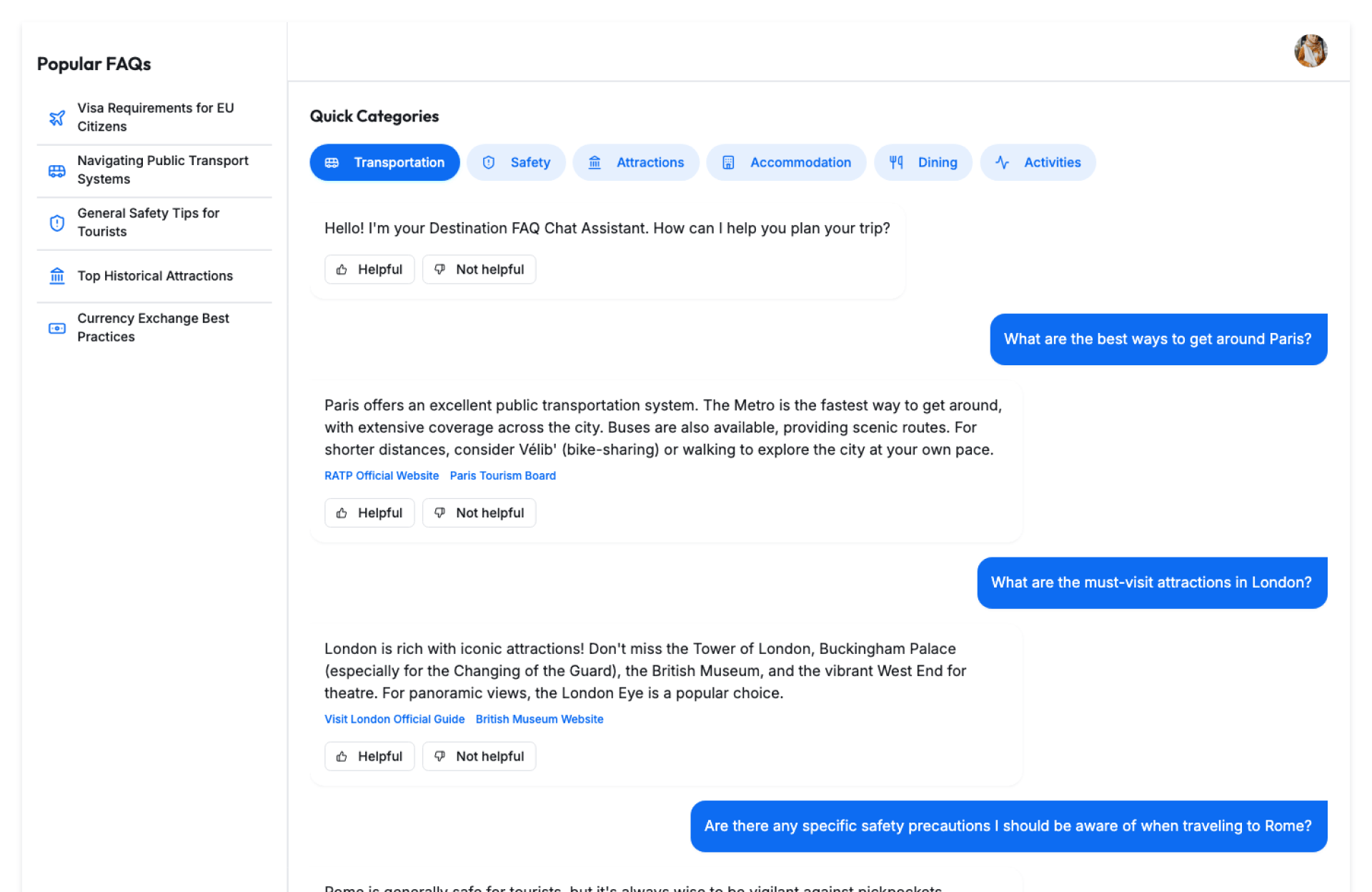
Task: Open the Paris Tourism Board link
Action: coord(502,476)
